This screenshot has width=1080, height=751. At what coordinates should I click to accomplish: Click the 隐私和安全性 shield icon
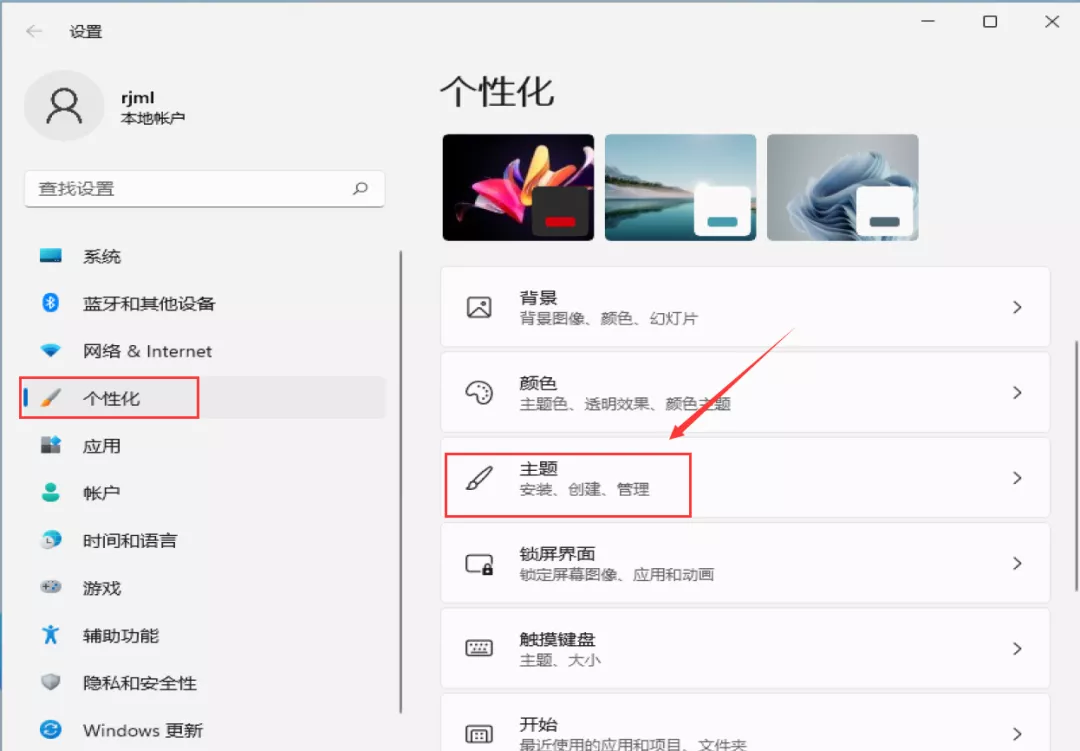(x=50, y=682)
